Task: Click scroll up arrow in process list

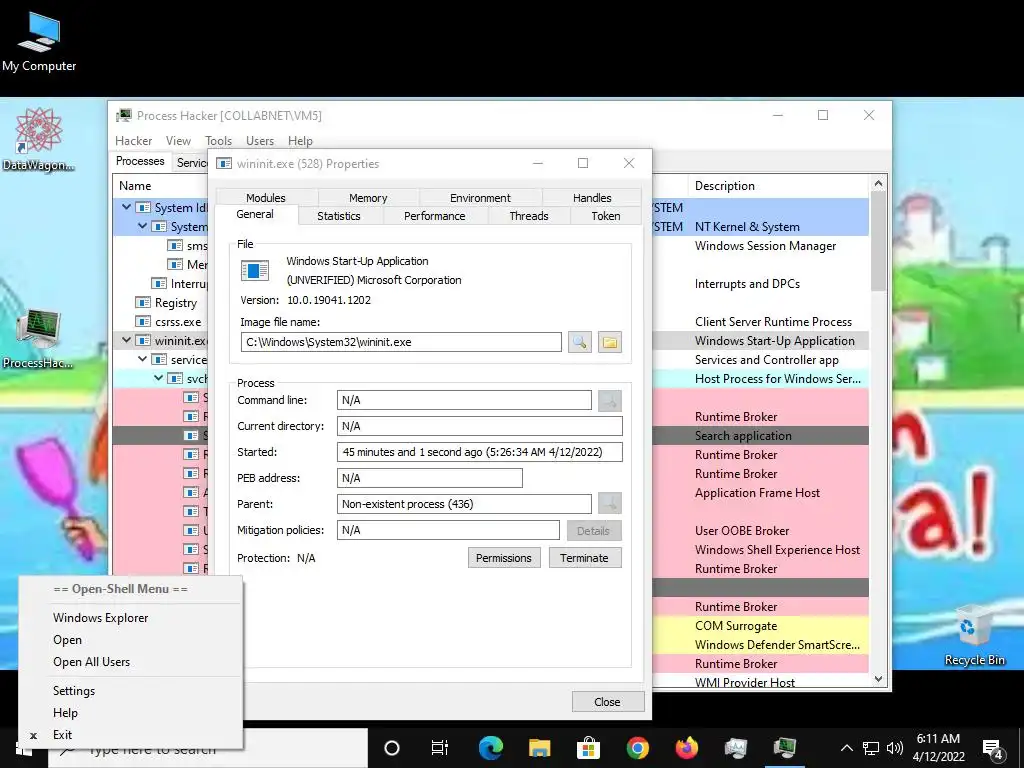Action: [878, 184]
